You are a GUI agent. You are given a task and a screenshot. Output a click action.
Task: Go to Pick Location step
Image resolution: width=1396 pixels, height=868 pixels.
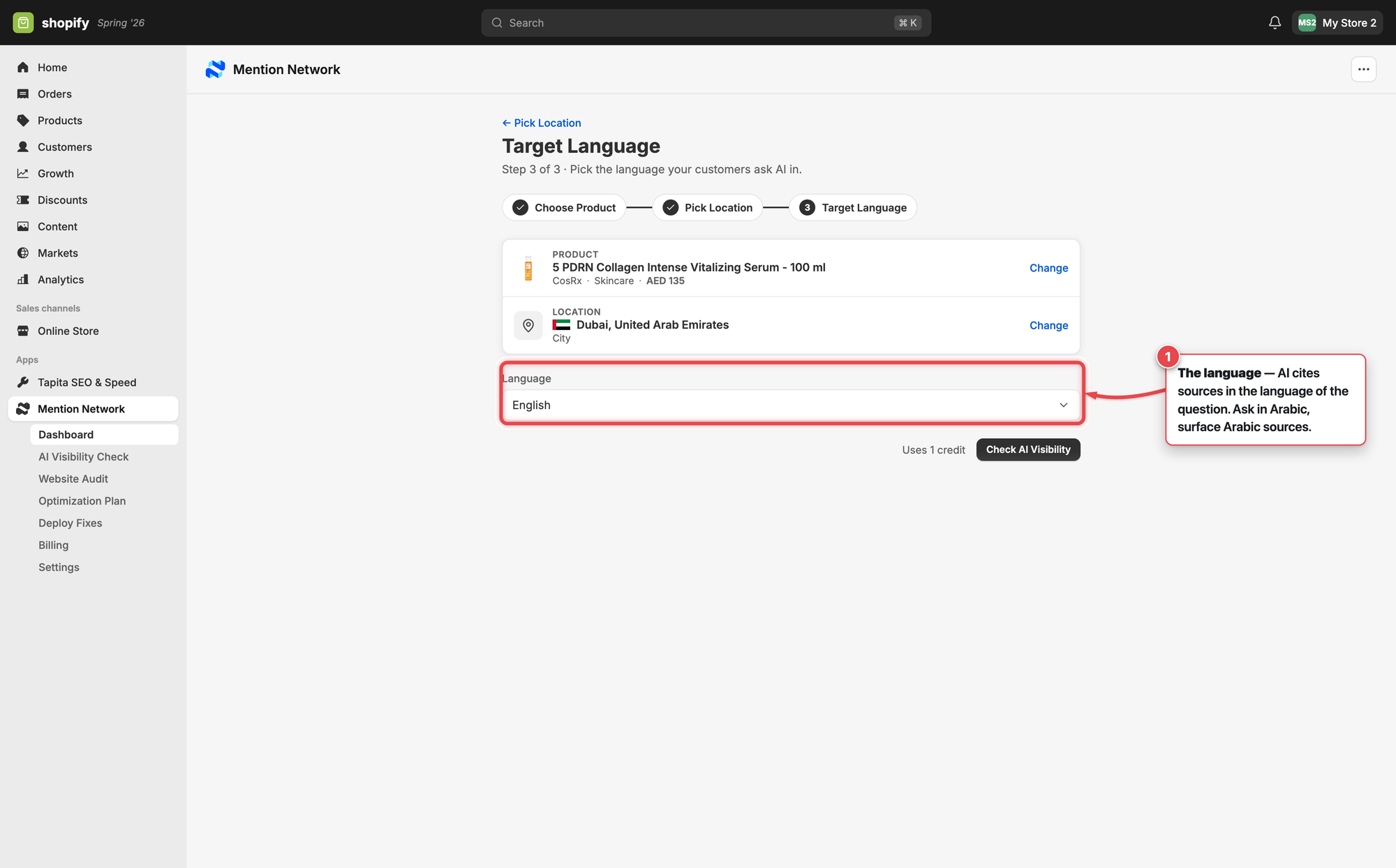[x=707, y=207]
